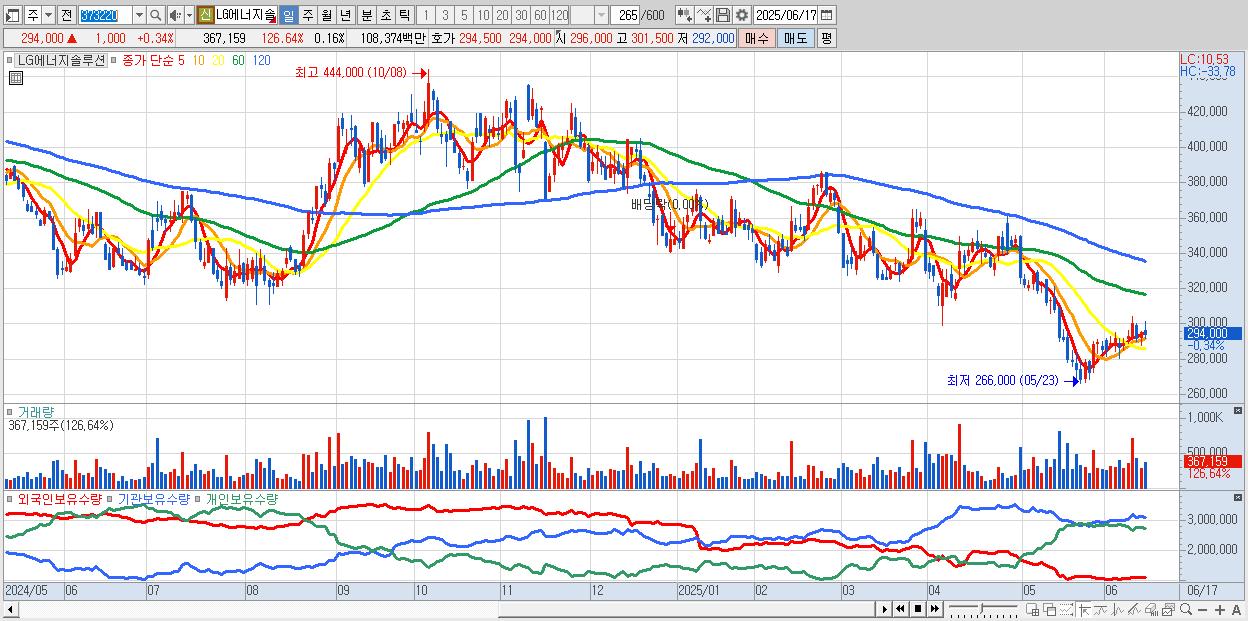Choose interval 20 button

tap(502, 15)
